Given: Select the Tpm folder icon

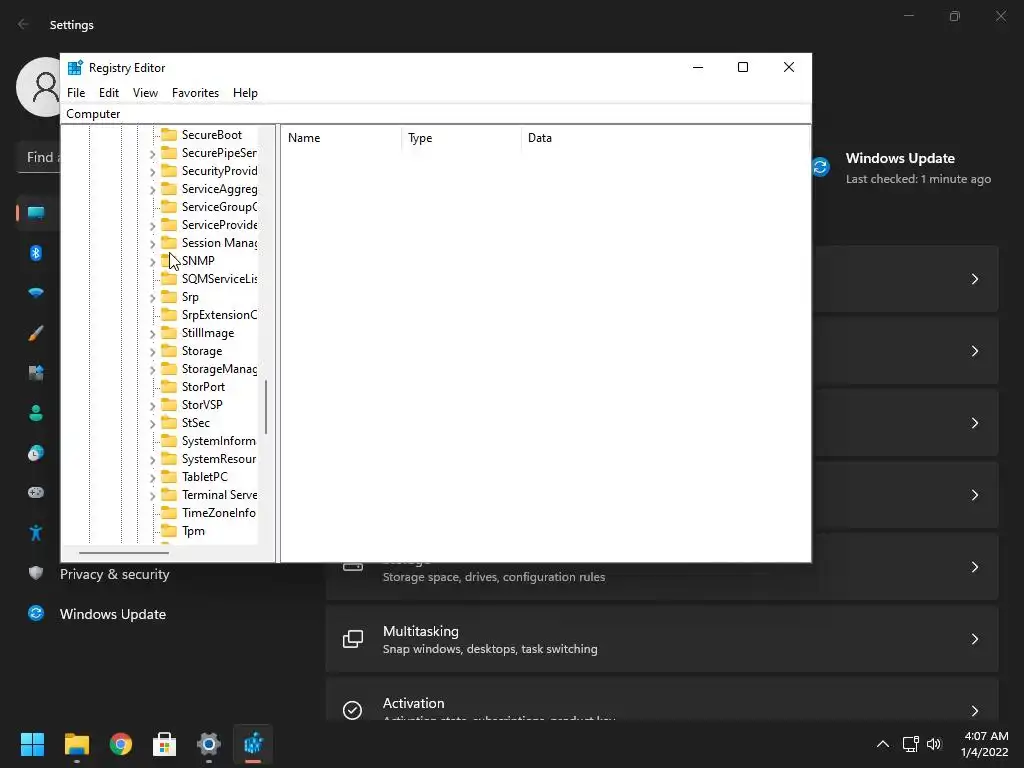Looking at the screenshot, I should [169, 531].
